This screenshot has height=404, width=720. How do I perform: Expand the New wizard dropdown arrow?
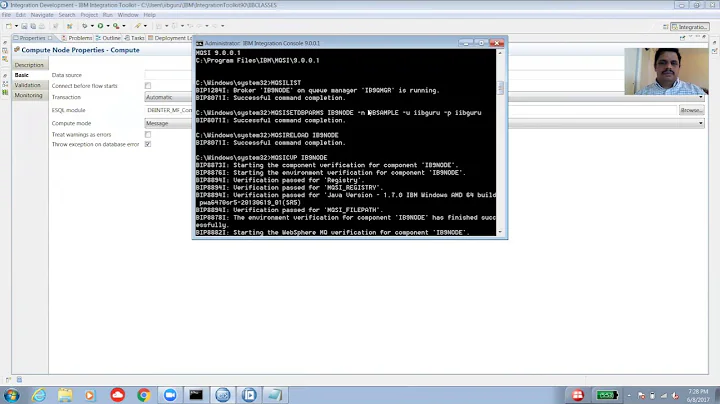[x=16, y=26]
